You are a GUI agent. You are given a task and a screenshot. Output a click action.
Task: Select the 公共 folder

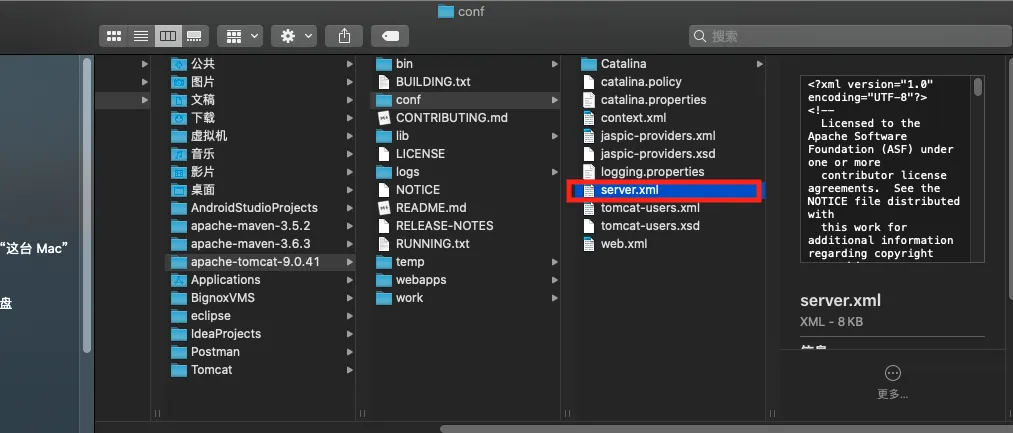click(x=260, y=64)
